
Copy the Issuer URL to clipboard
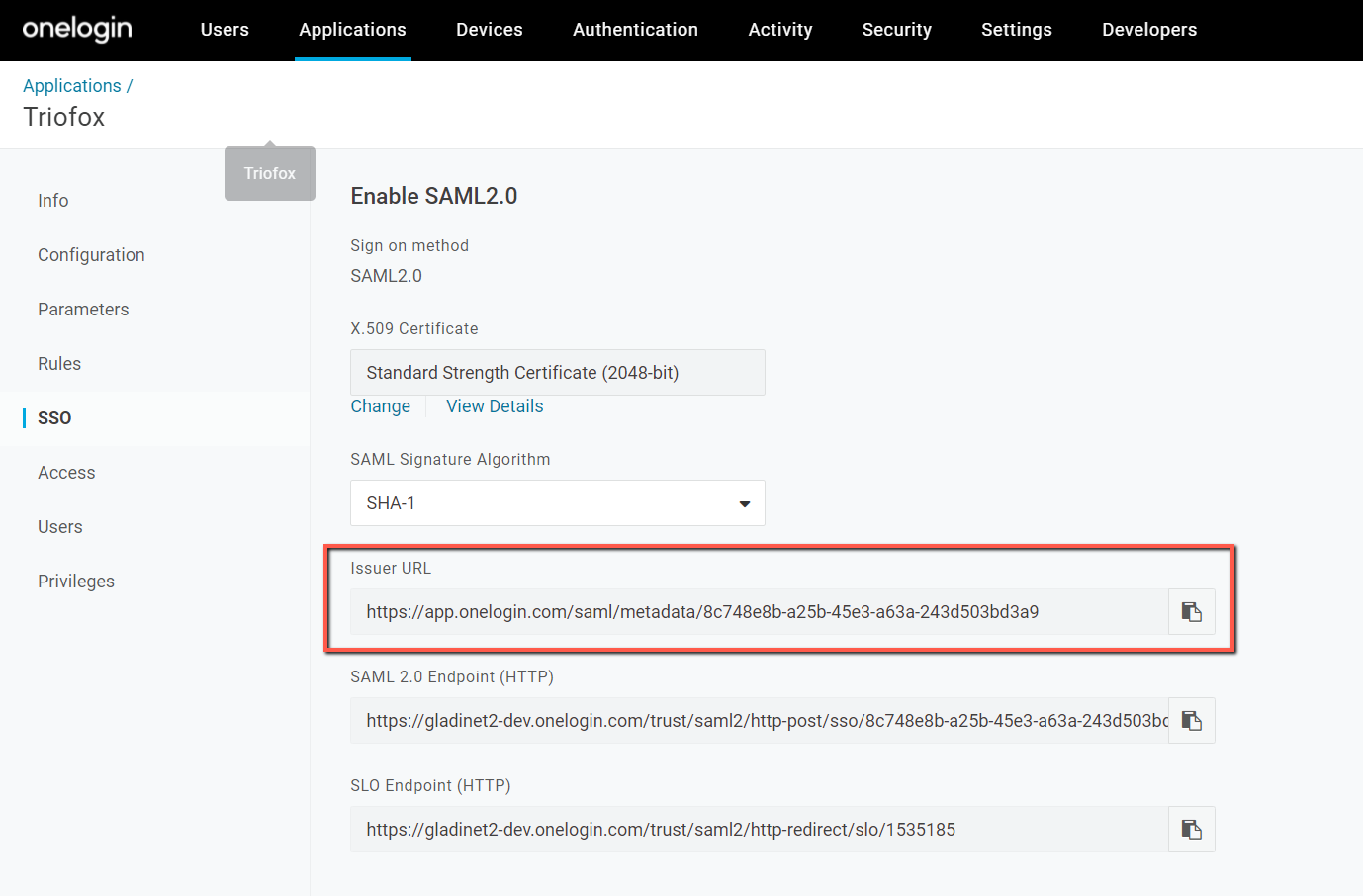[x=1192, y=612]
